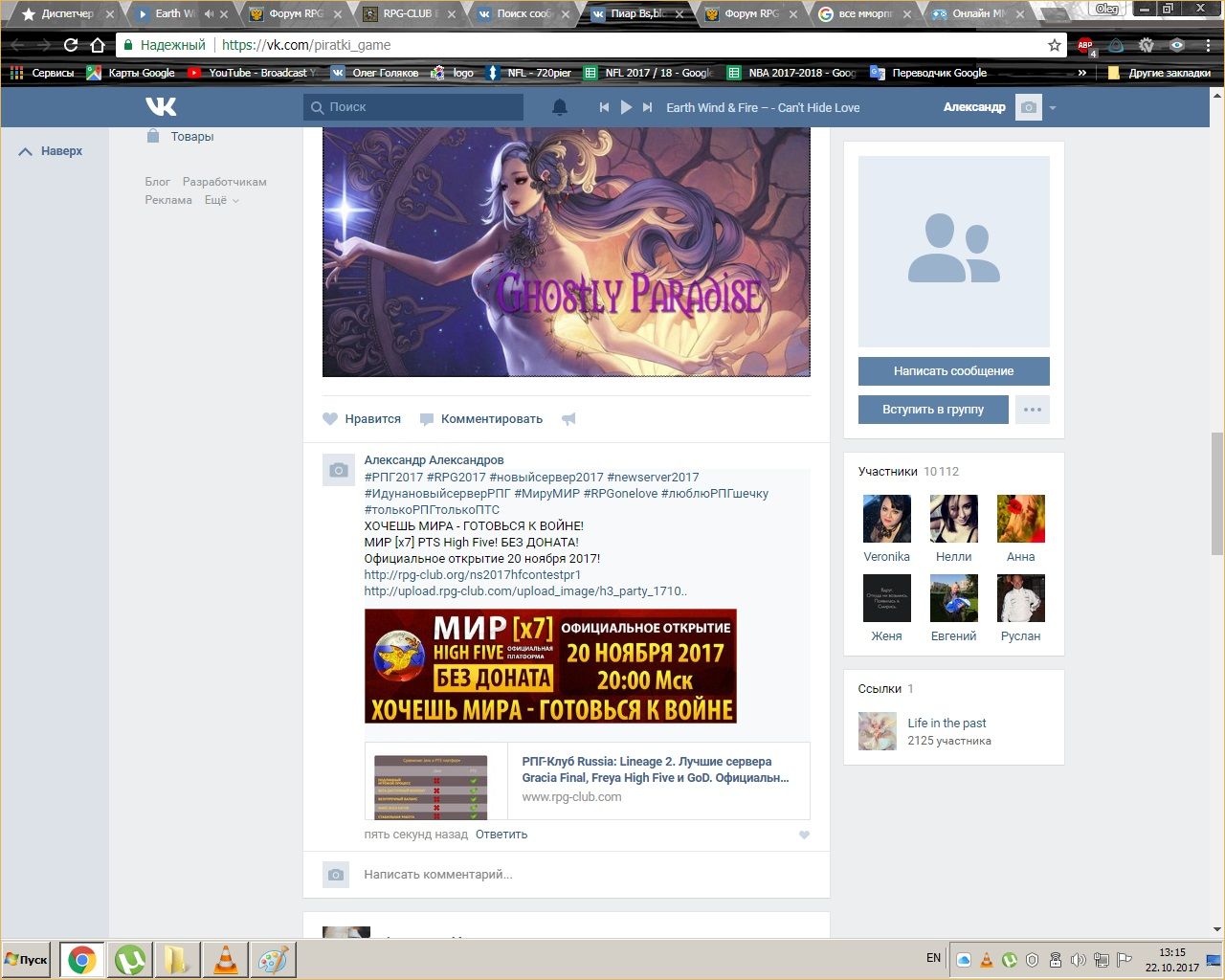Open Александр Александров comment author

(434, 460)
